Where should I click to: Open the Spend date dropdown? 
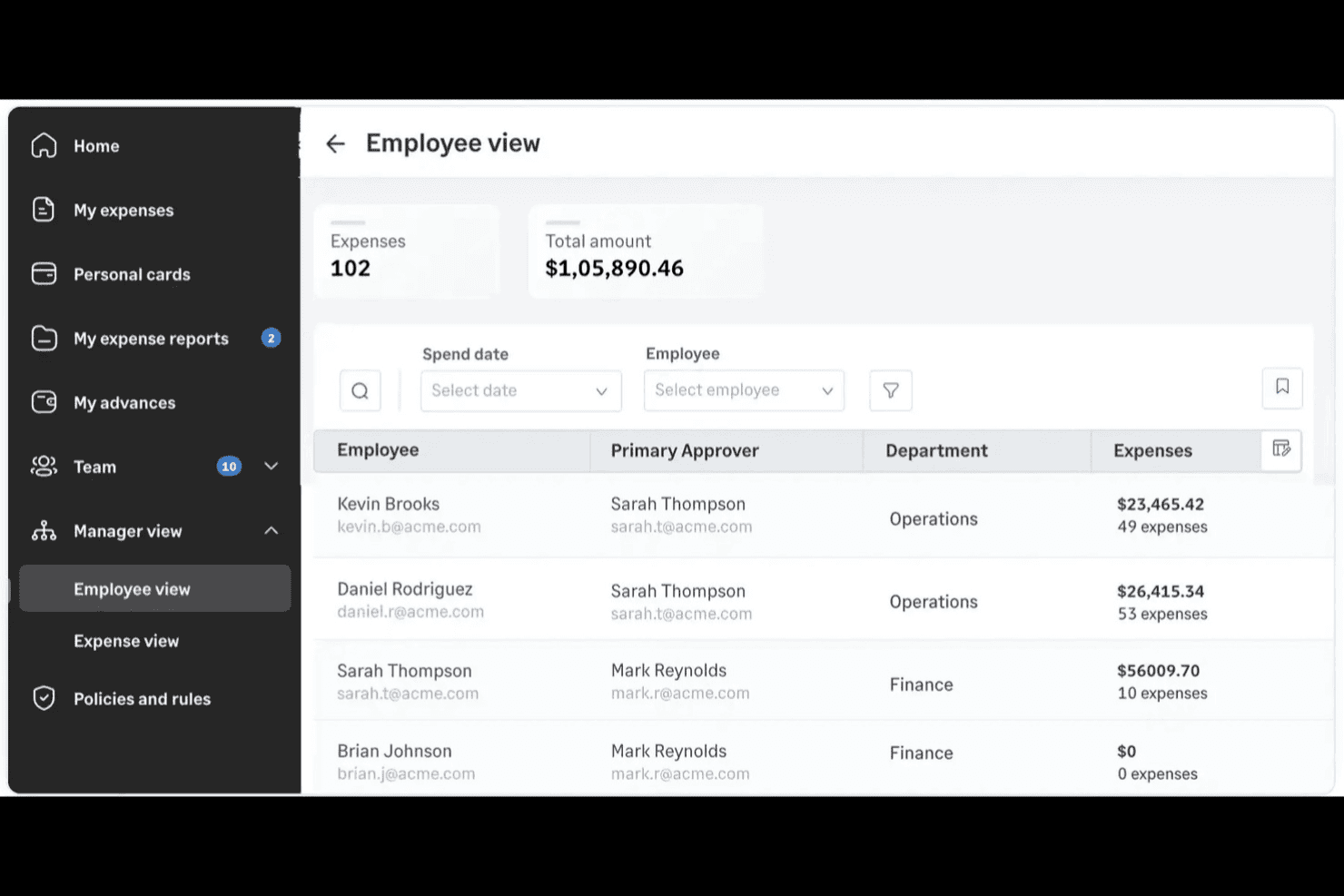pyautogui.click(x=521, y=390)
